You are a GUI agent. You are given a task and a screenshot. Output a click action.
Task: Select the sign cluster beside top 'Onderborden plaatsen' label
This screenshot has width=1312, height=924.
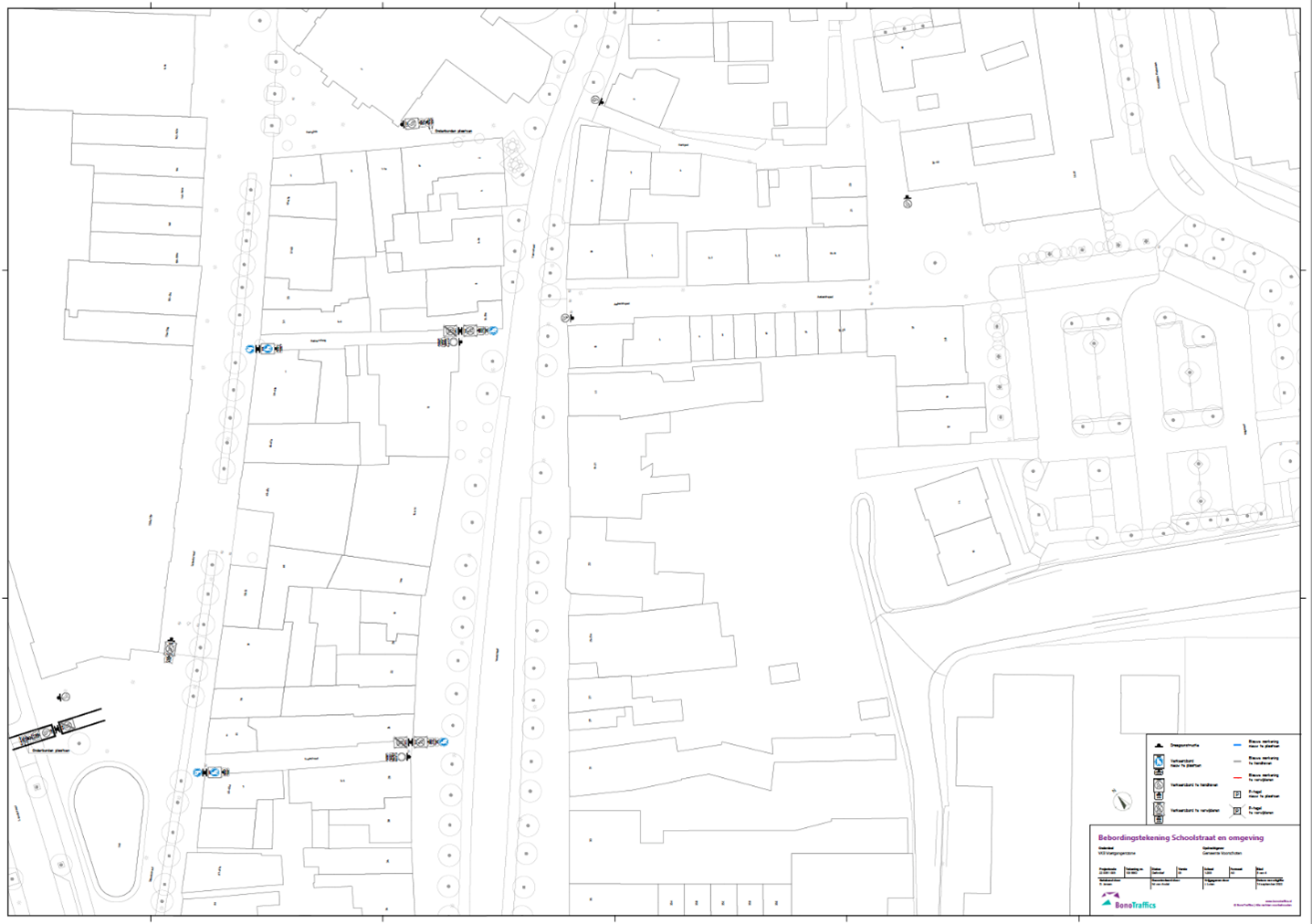tap(417, 123)
